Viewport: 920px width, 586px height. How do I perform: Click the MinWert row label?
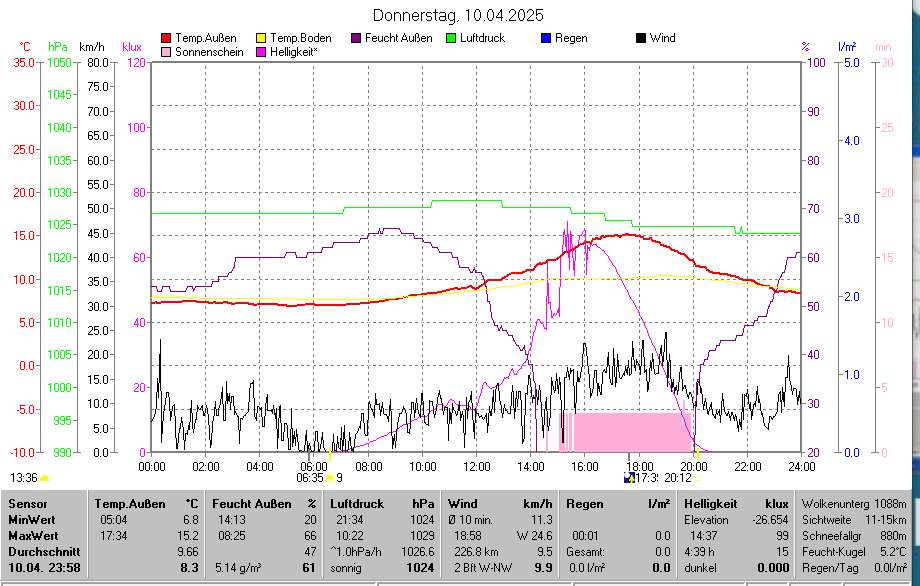(x=32, y=520)
